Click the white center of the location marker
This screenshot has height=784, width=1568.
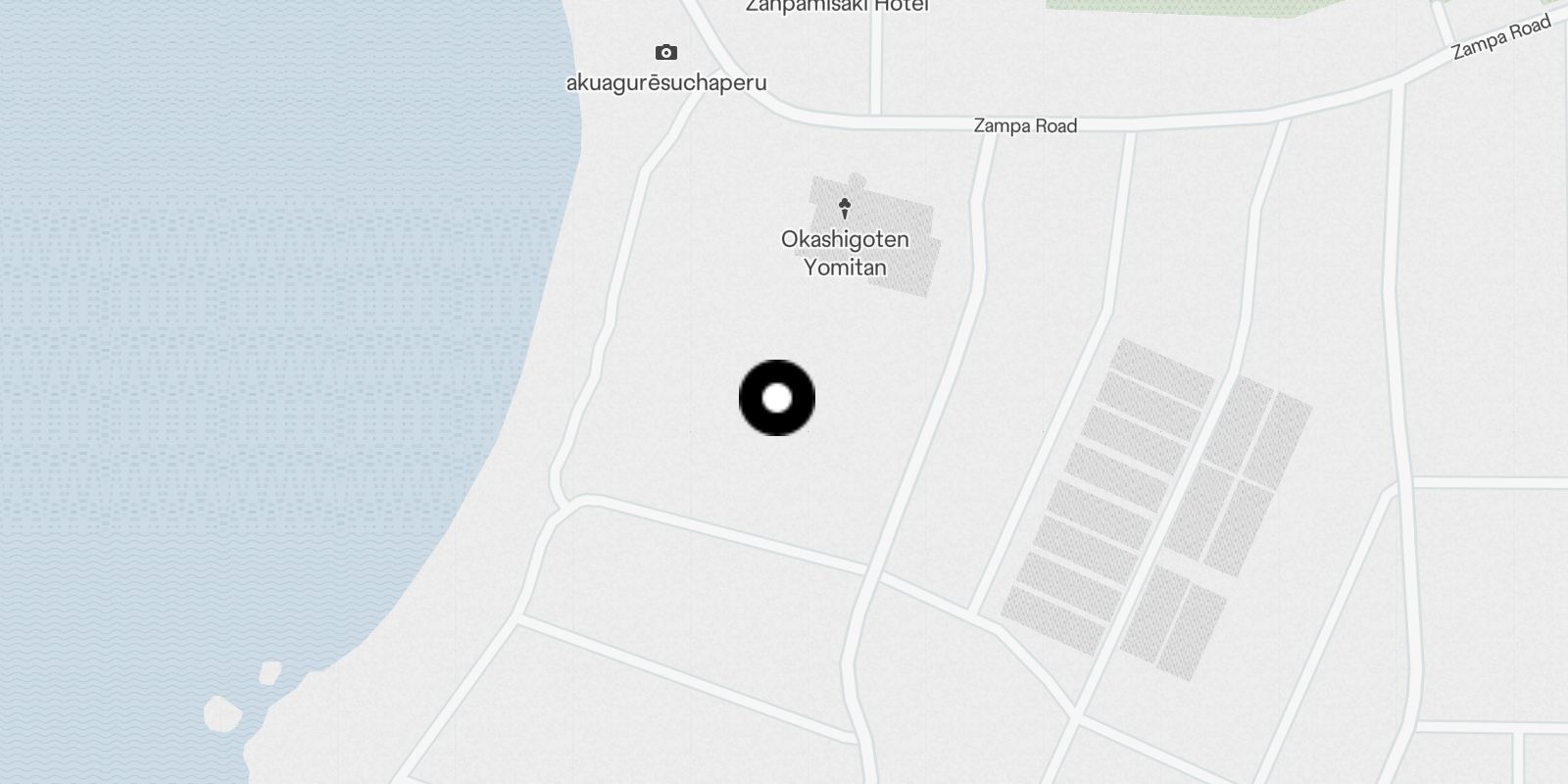coord(777,398)
